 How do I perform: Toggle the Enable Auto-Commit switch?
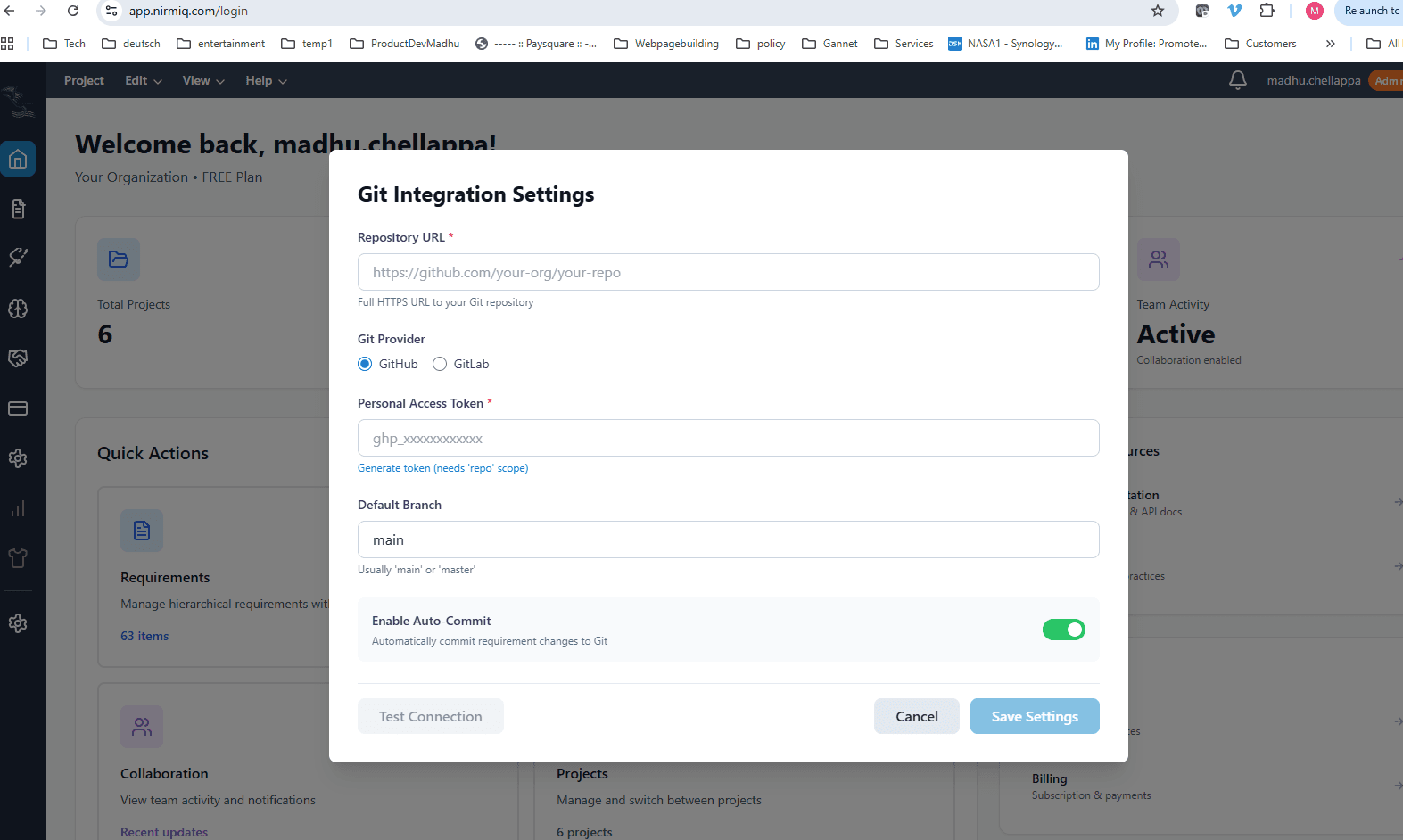(1064, 630)
